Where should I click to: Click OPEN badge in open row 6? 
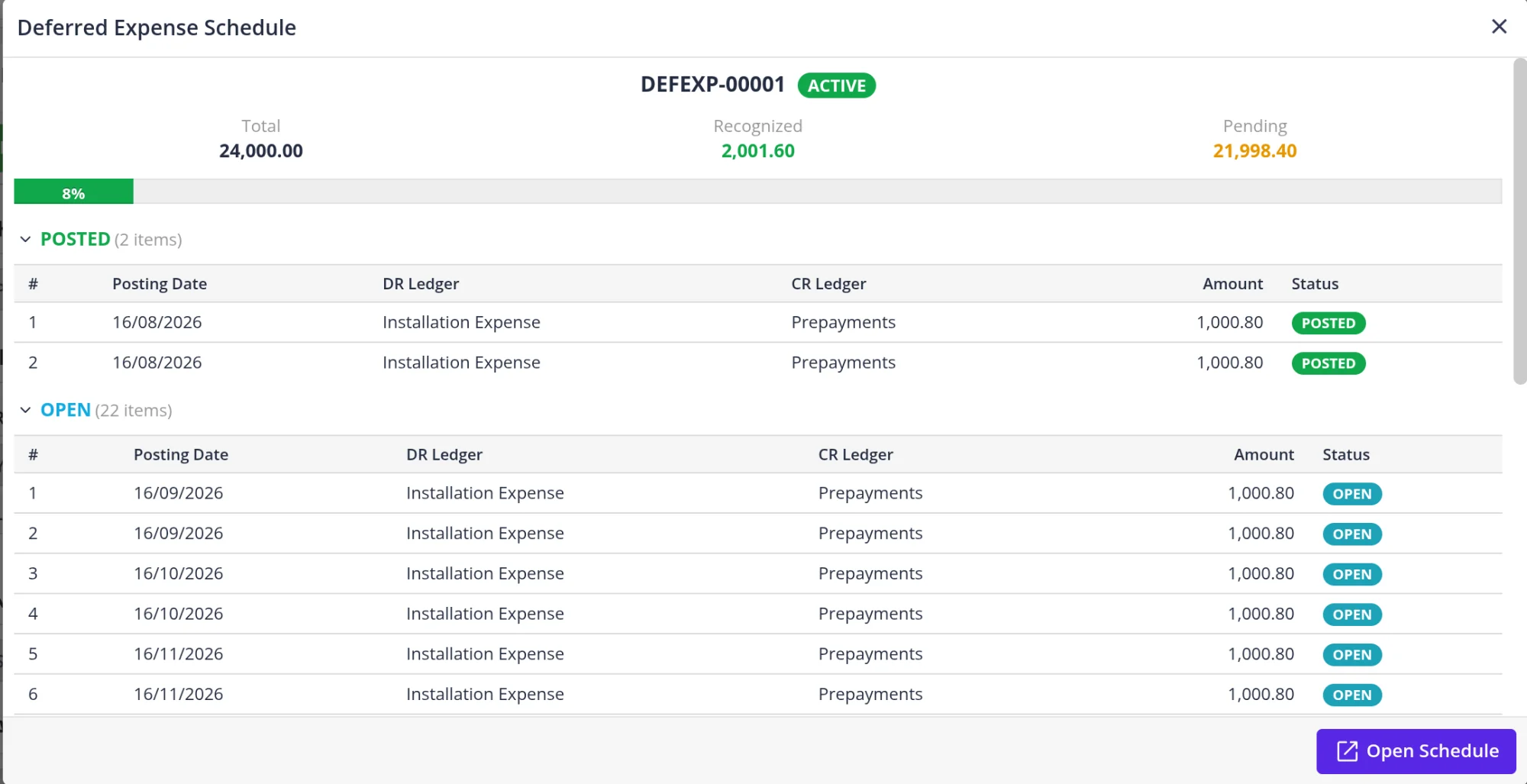coord(1351,695)
